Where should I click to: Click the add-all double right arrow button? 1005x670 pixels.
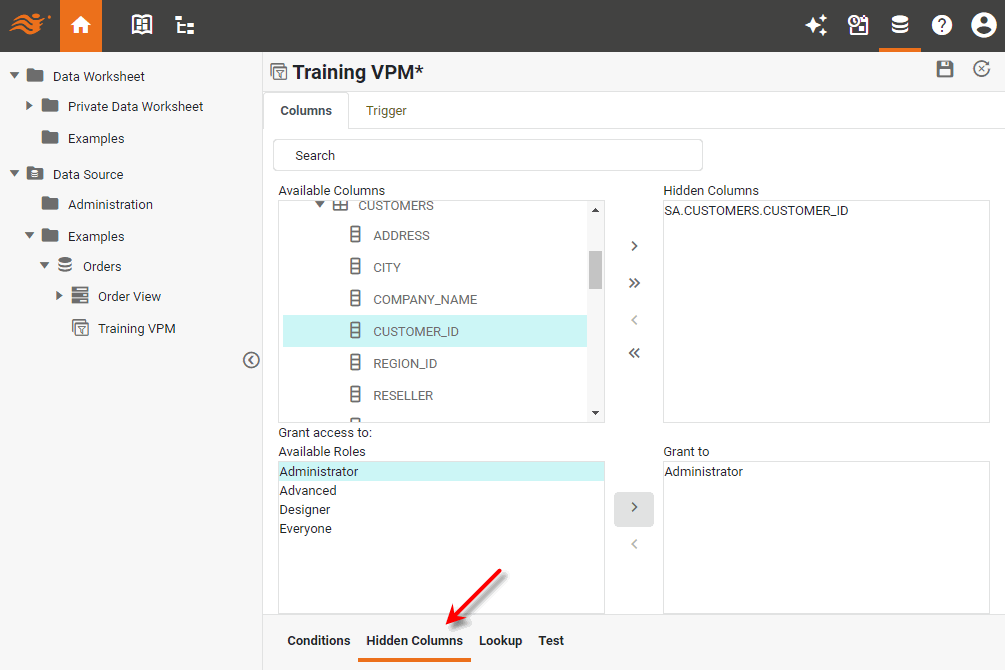[x=634, y=283]
